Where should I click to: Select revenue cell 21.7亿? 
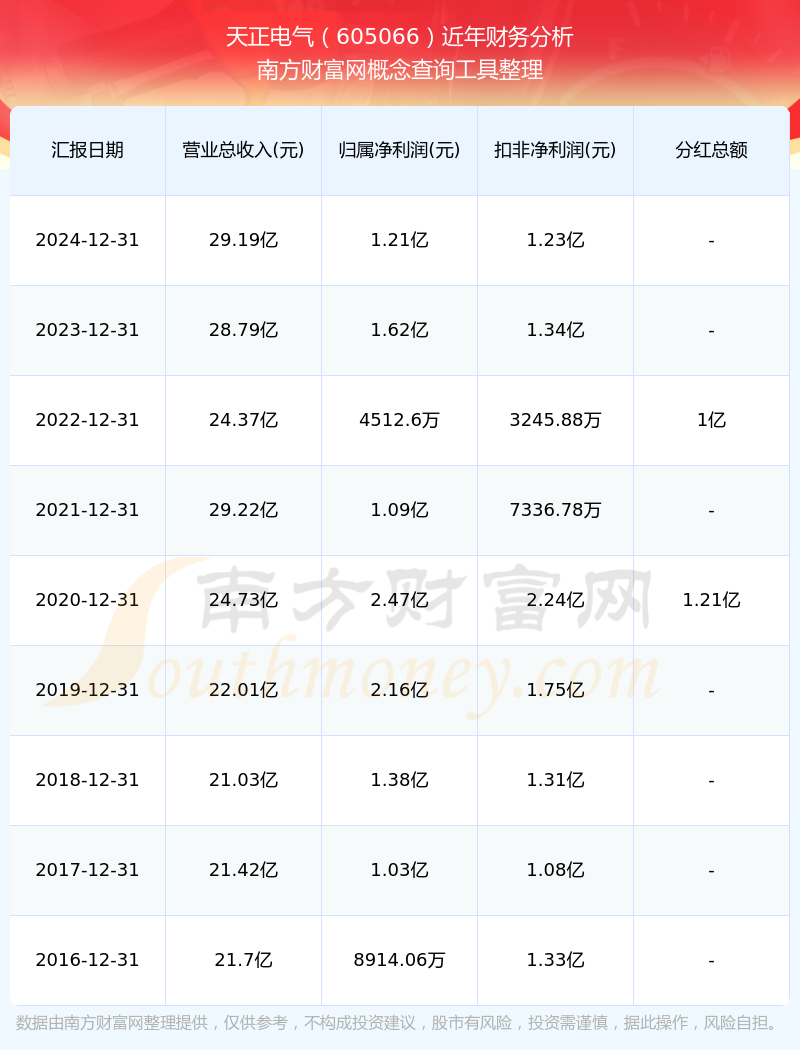(244, 960)
